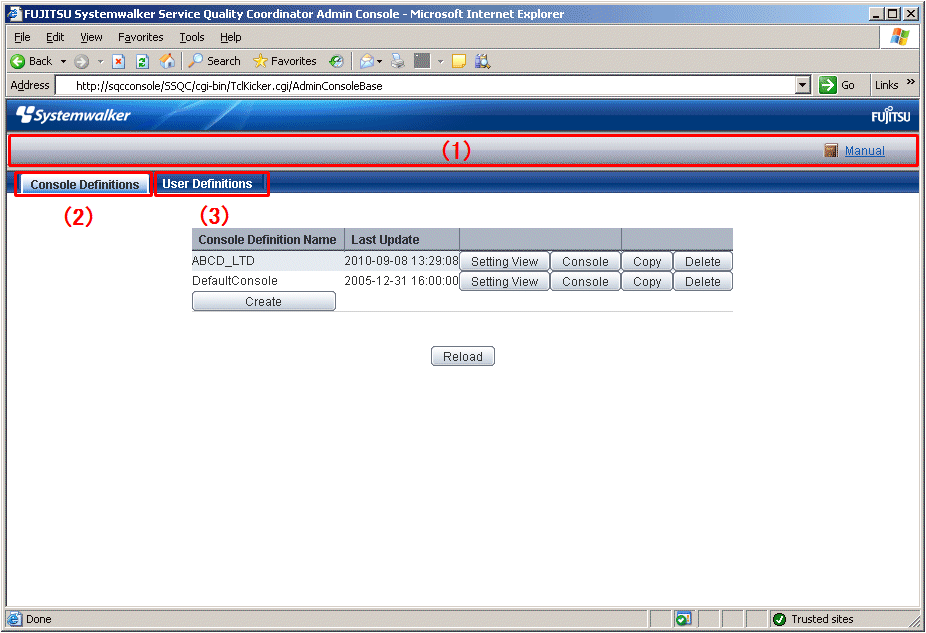Click the 2010-09-08 13:29:08 timestamp

tap(402, 261)
